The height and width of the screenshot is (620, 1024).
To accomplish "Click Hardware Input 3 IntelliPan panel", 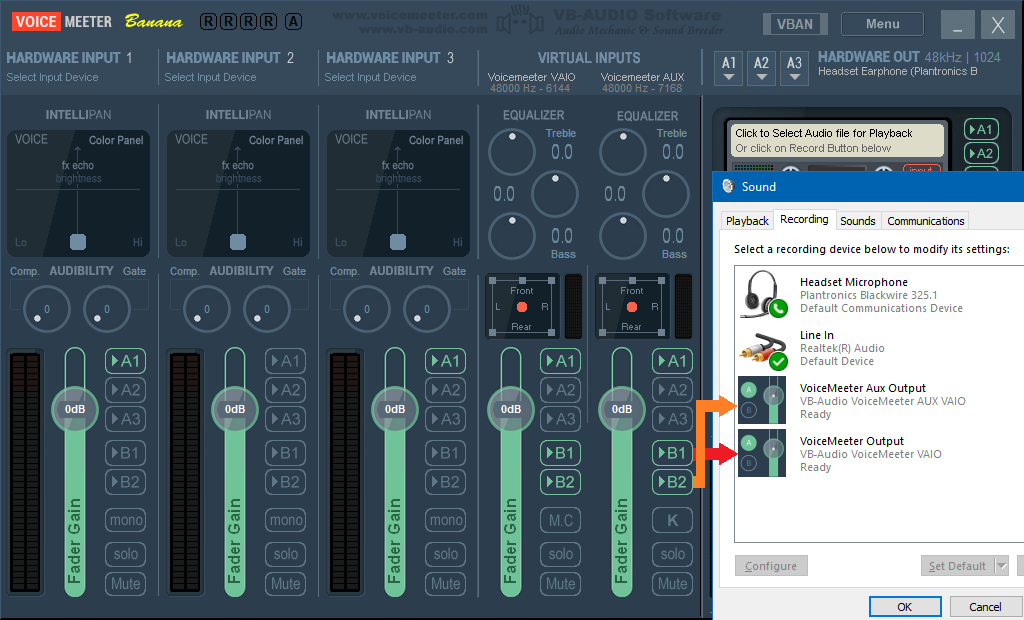I will click(x=398, y=193).
